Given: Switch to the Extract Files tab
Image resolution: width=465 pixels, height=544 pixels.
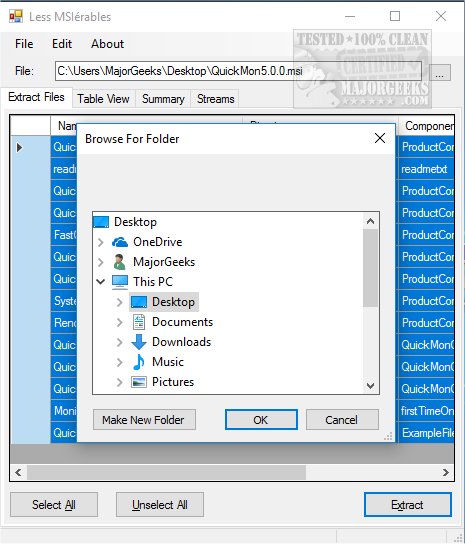Looking at the screenshot, I should coord(36,97).
